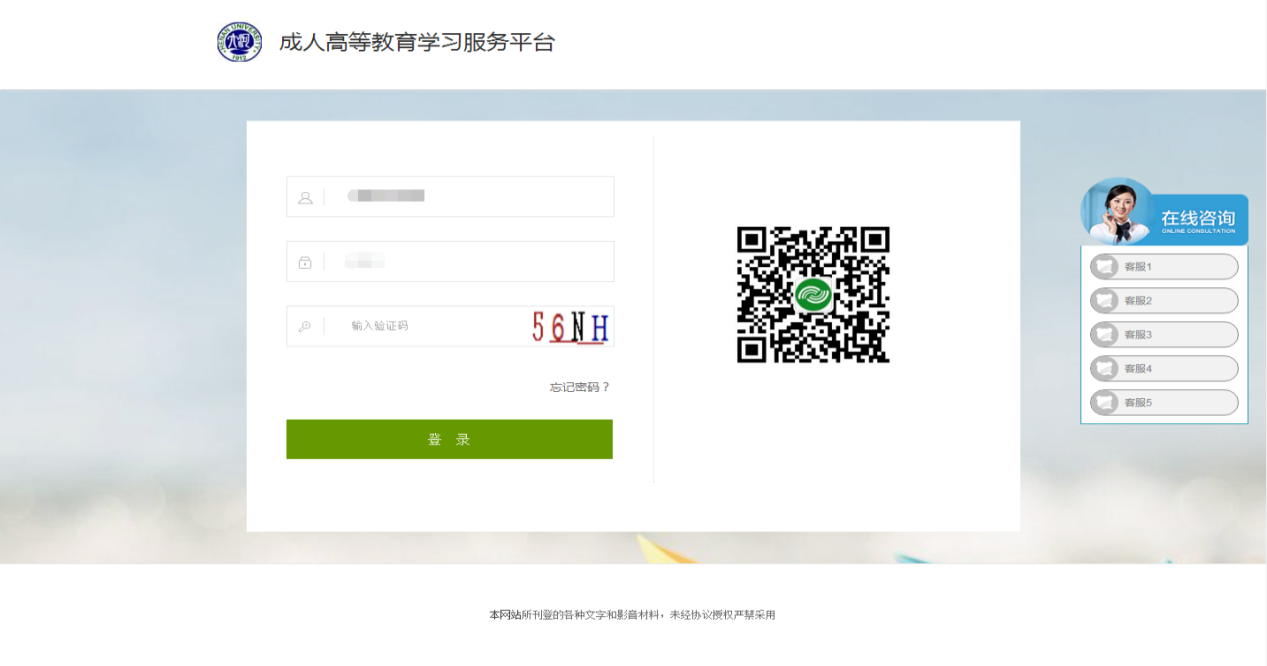
Task: Open the 忘记密码？ link
Action: [580, 387]
